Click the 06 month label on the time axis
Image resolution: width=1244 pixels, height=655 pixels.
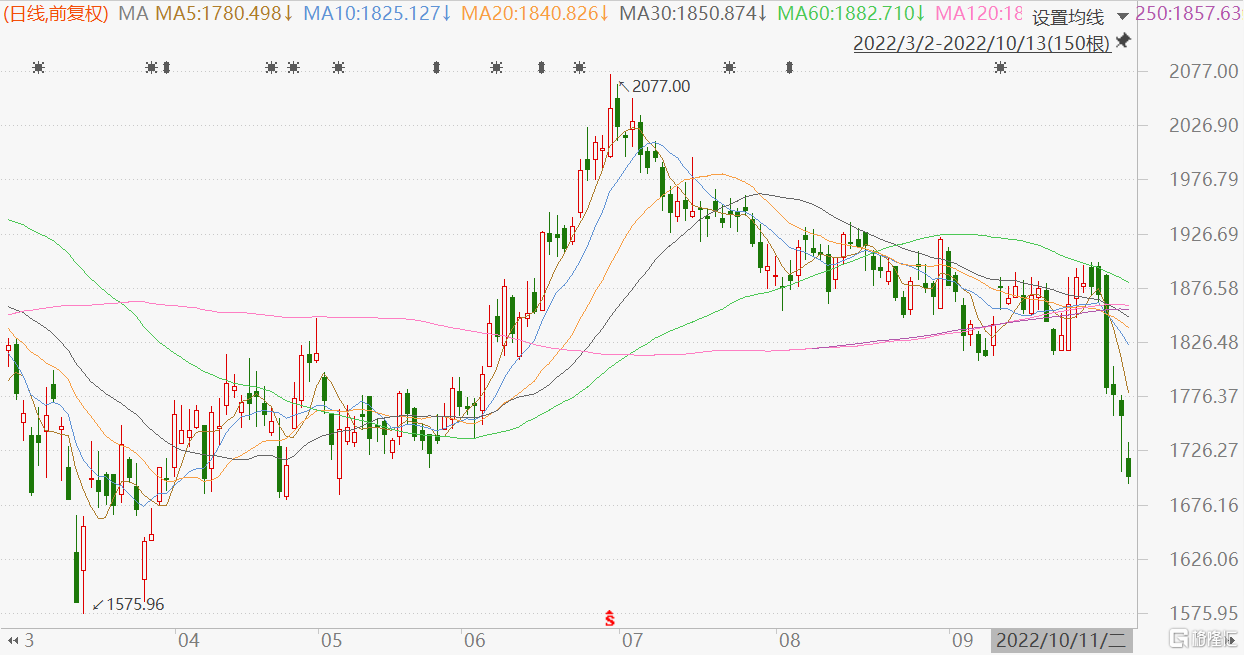point(475,639)
